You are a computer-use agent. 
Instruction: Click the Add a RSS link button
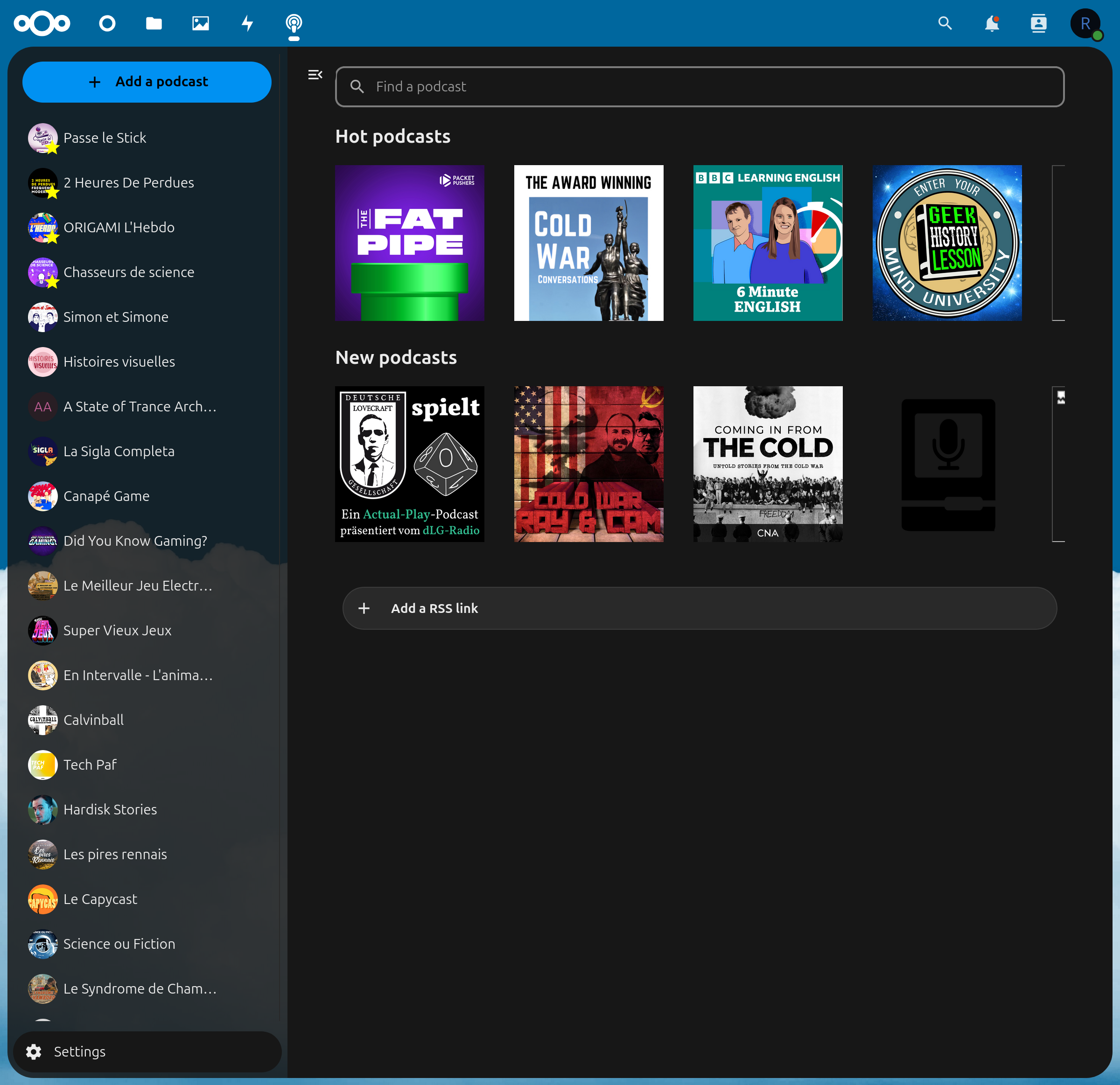700,608
